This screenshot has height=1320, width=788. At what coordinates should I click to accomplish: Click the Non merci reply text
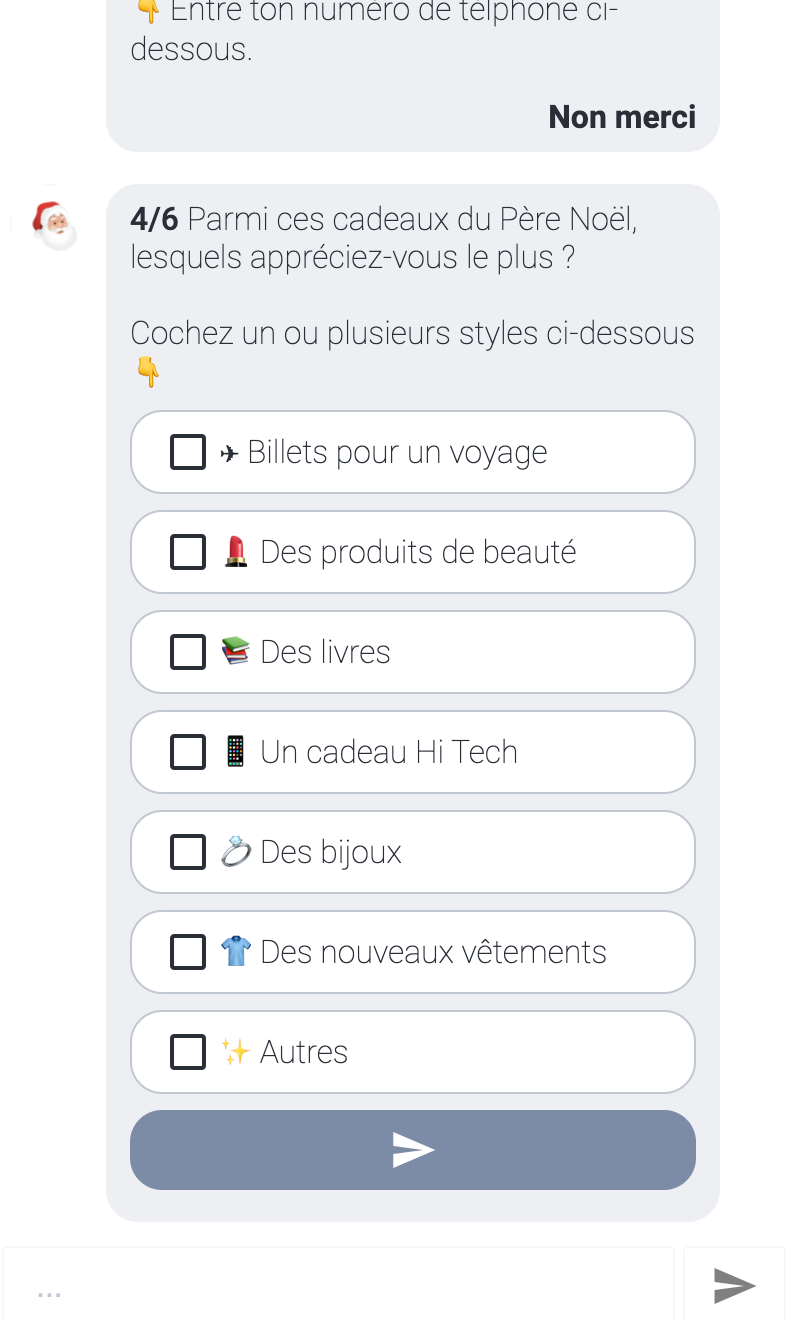click(622, 117)
